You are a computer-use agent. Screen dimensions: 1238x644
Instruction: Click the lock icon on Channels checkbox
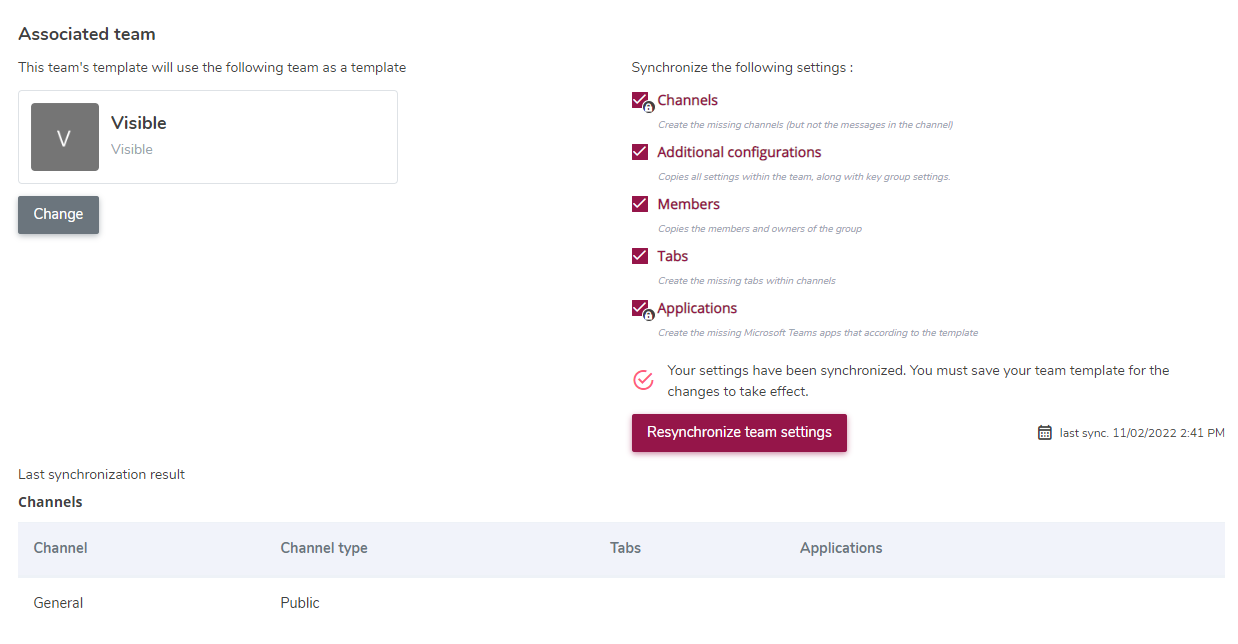(x=648, y=107)
